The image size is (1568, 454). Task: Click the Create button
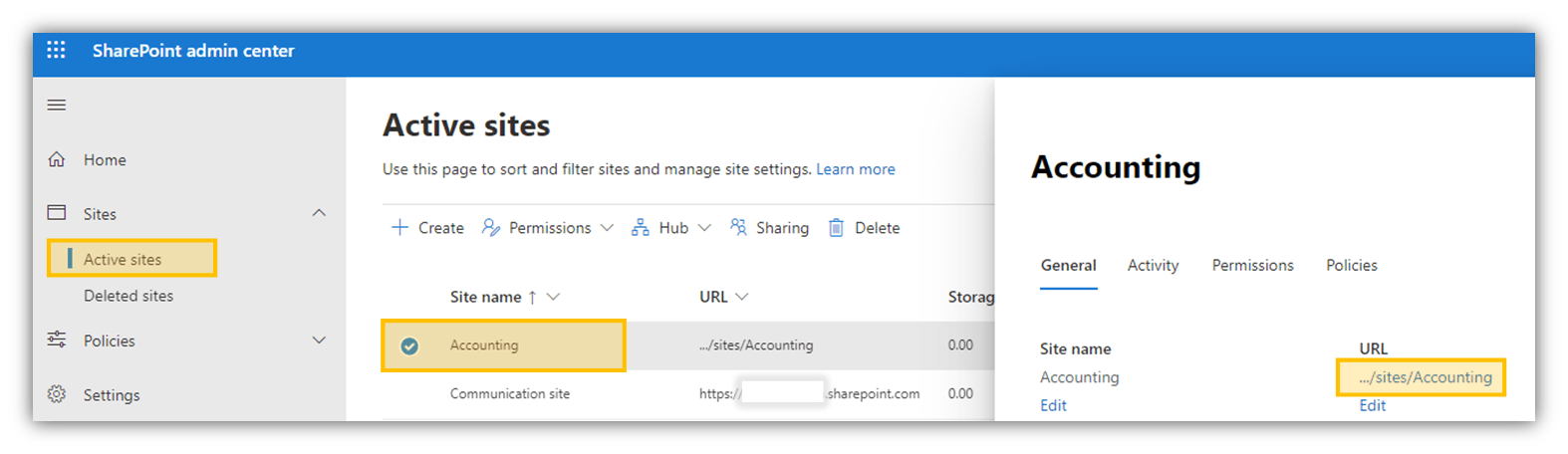click(427, 228)
